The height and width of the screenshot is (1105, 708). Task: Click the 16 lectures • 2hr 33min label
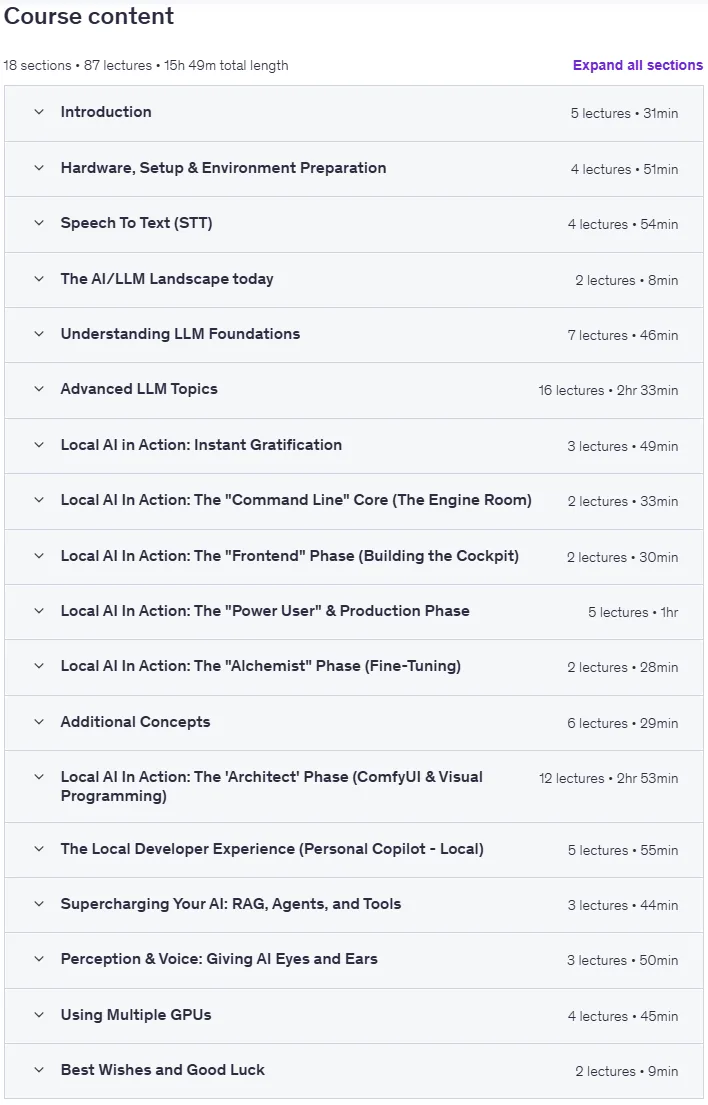(x=609, y=390)
